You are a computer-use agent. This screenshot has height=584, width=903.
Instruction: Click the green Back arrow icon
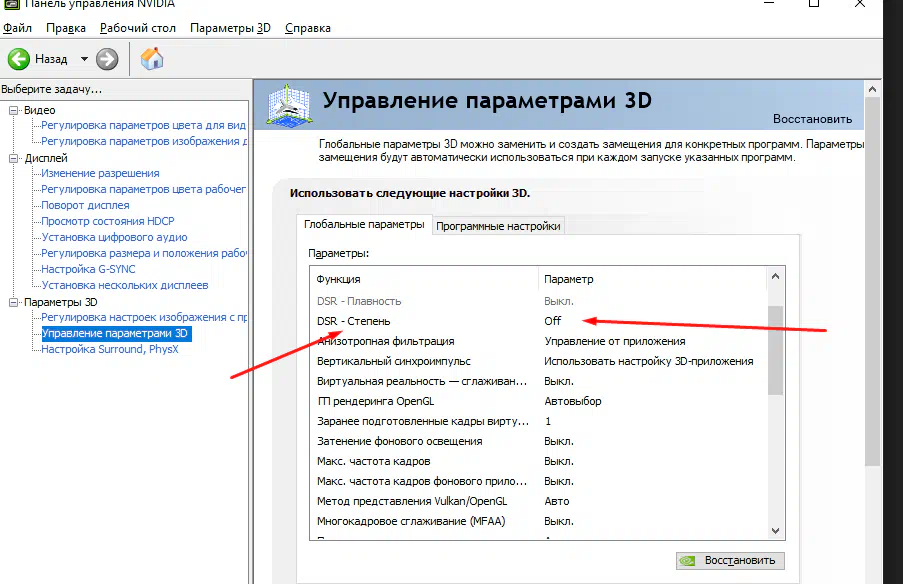point(18,59)
